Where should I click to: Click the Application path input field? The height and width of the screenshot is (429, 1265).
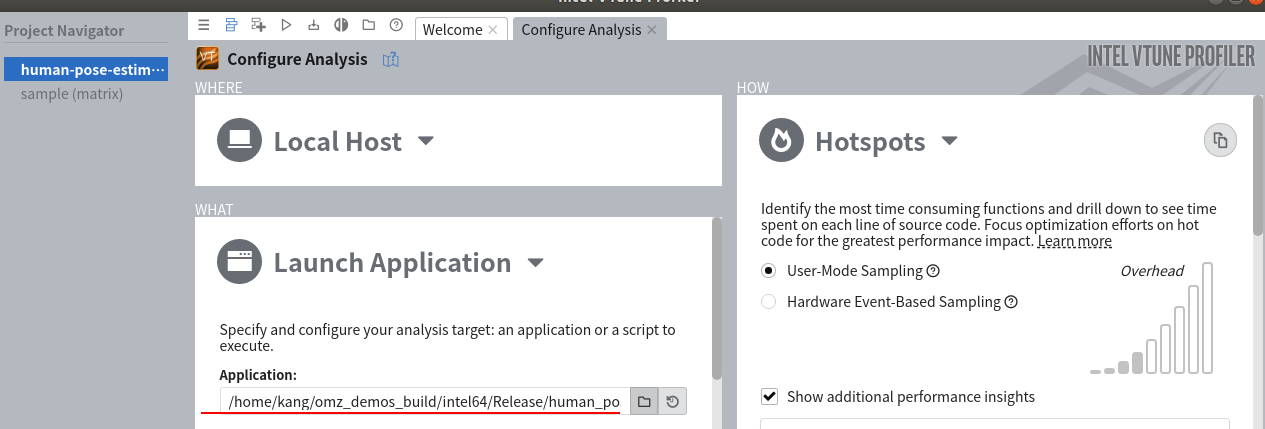425,402
